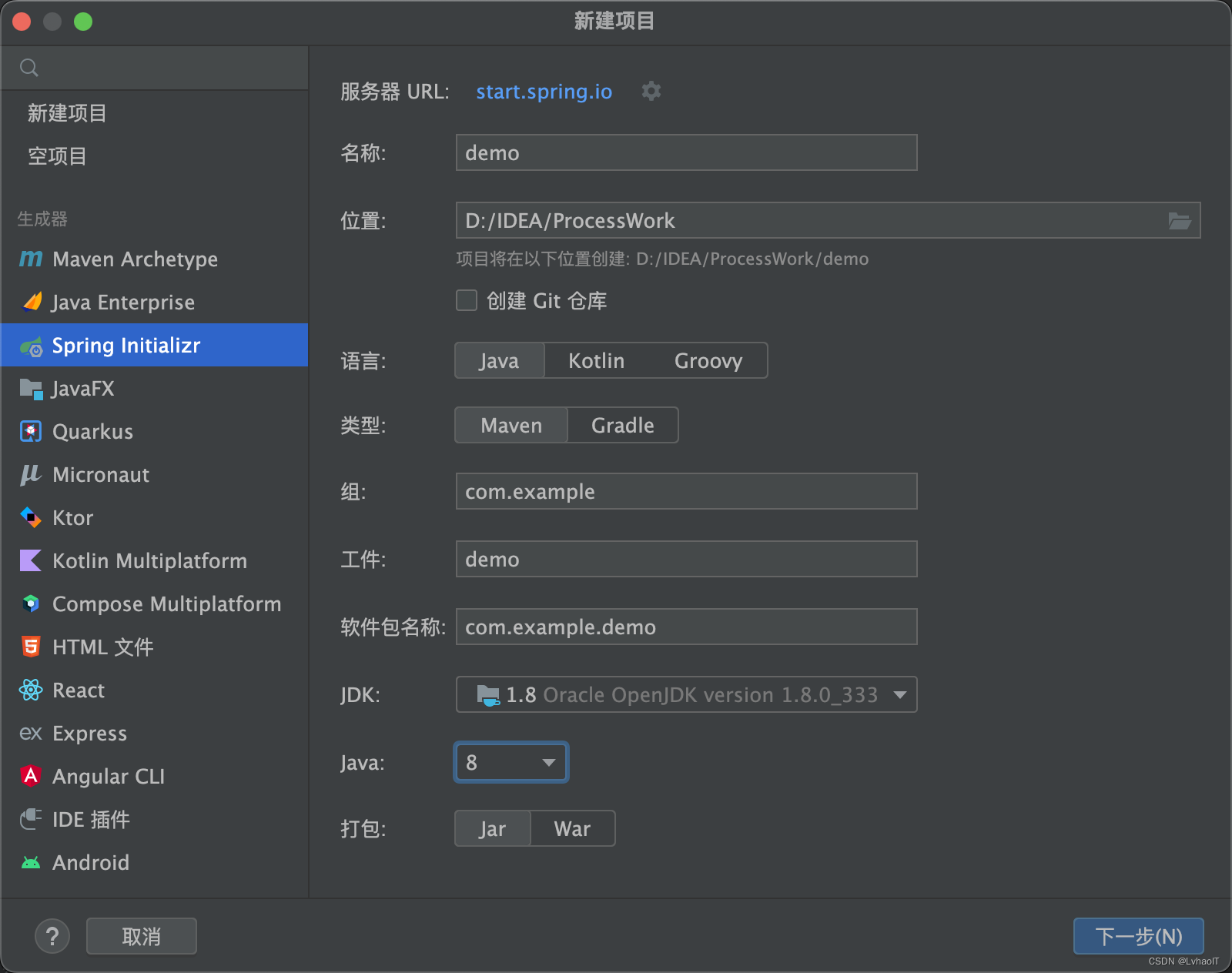Select the JavaFX generator entry

click(x=154, y=388)
